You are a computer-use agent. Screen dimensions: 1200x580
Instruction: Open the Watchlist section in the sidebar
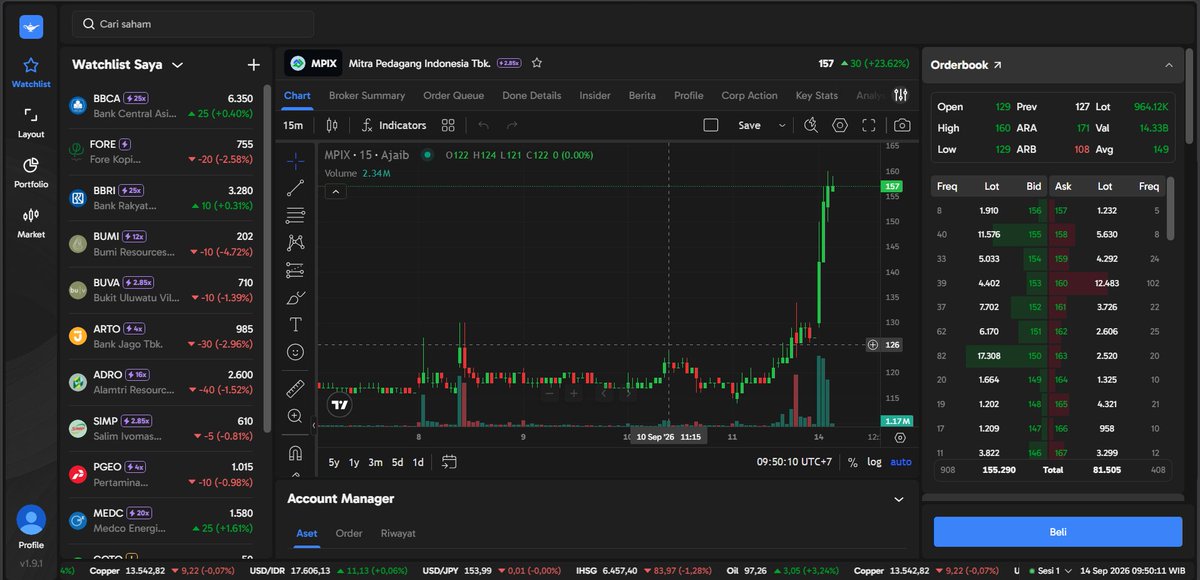pos(31,73)
